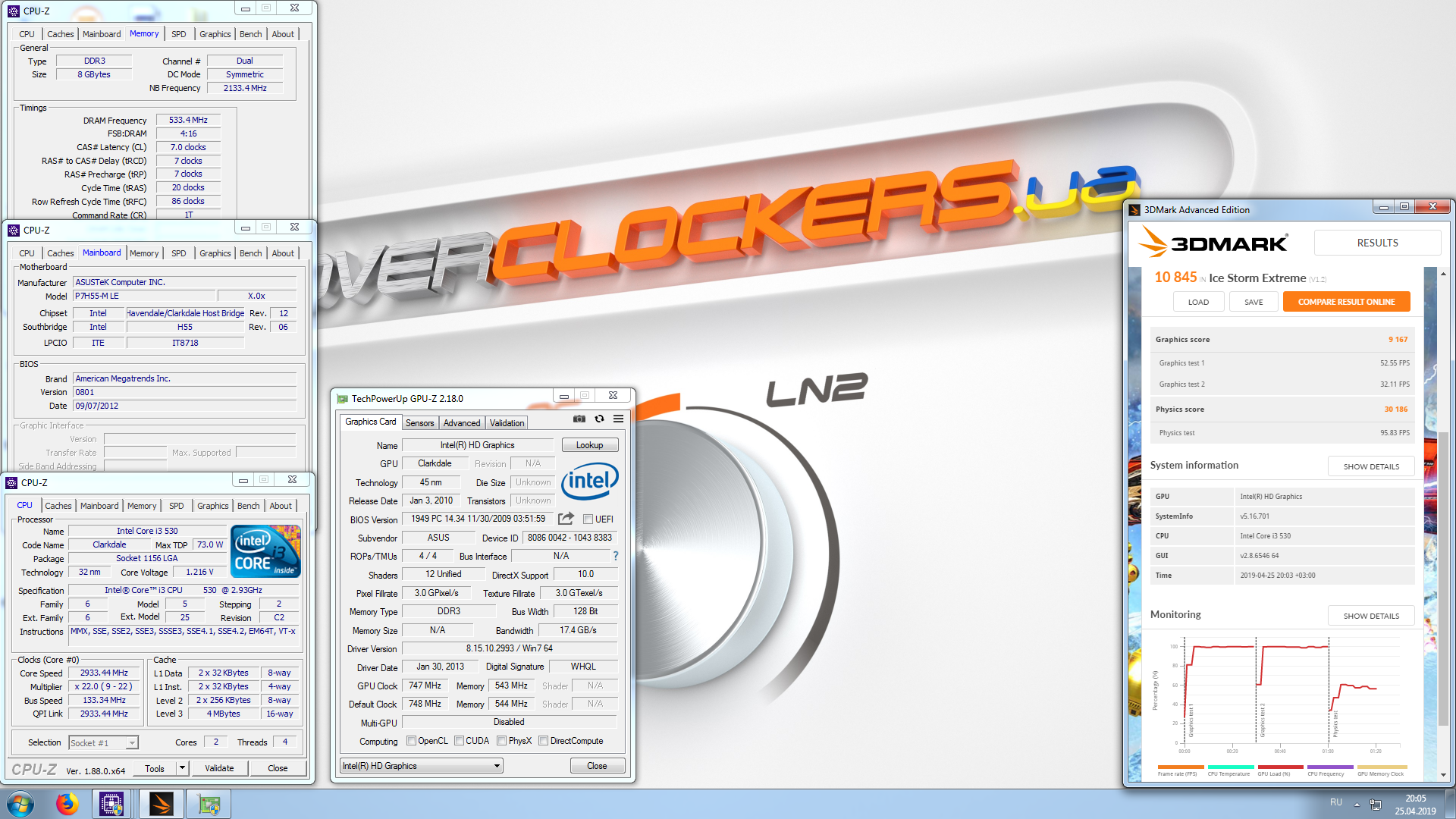
Task: Click the GPU-Z screenshot camera icon
Action: [x=579, y=419]
